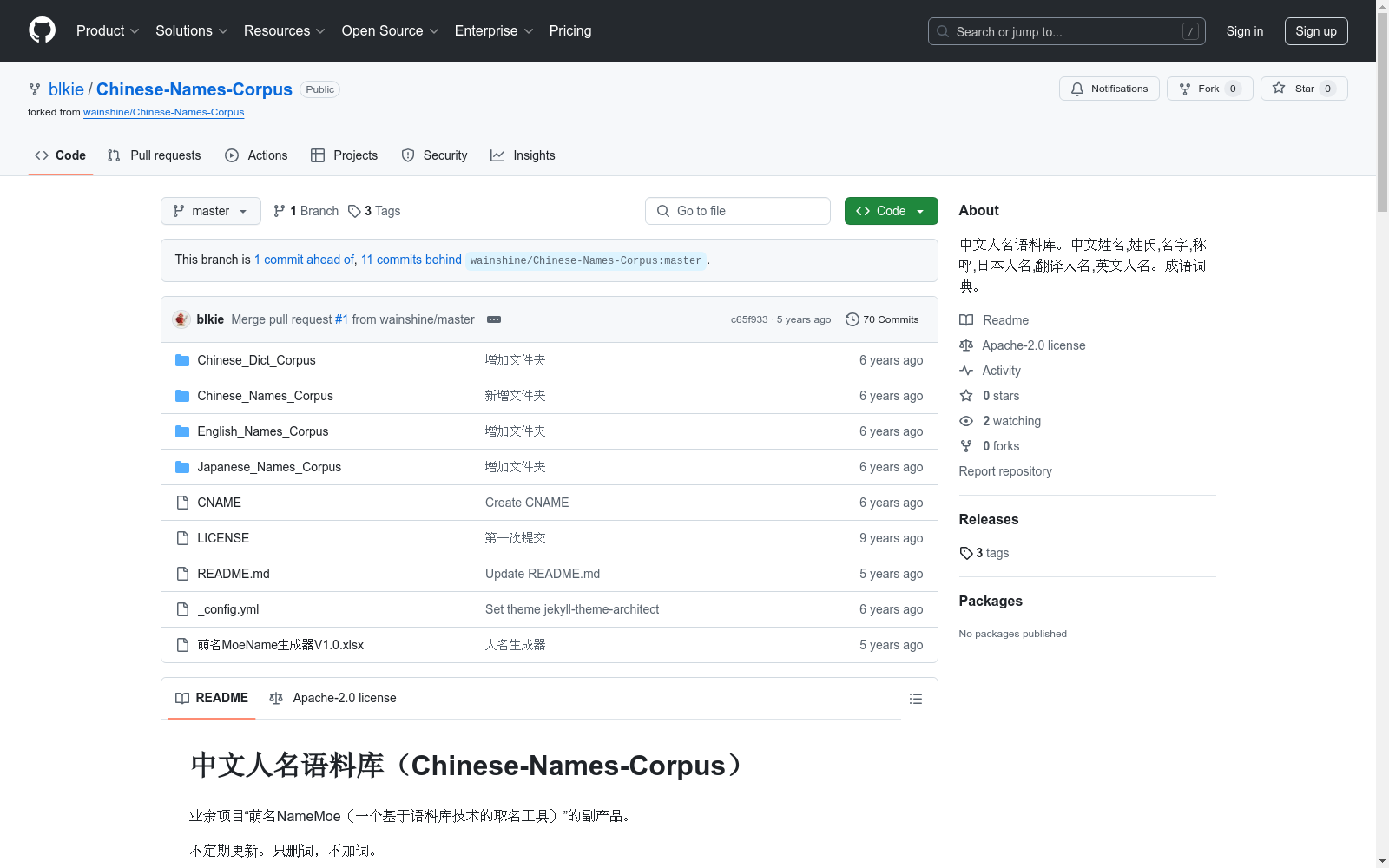Click the Activity pulse icon

pyautogui.click(x=966, y=371)
